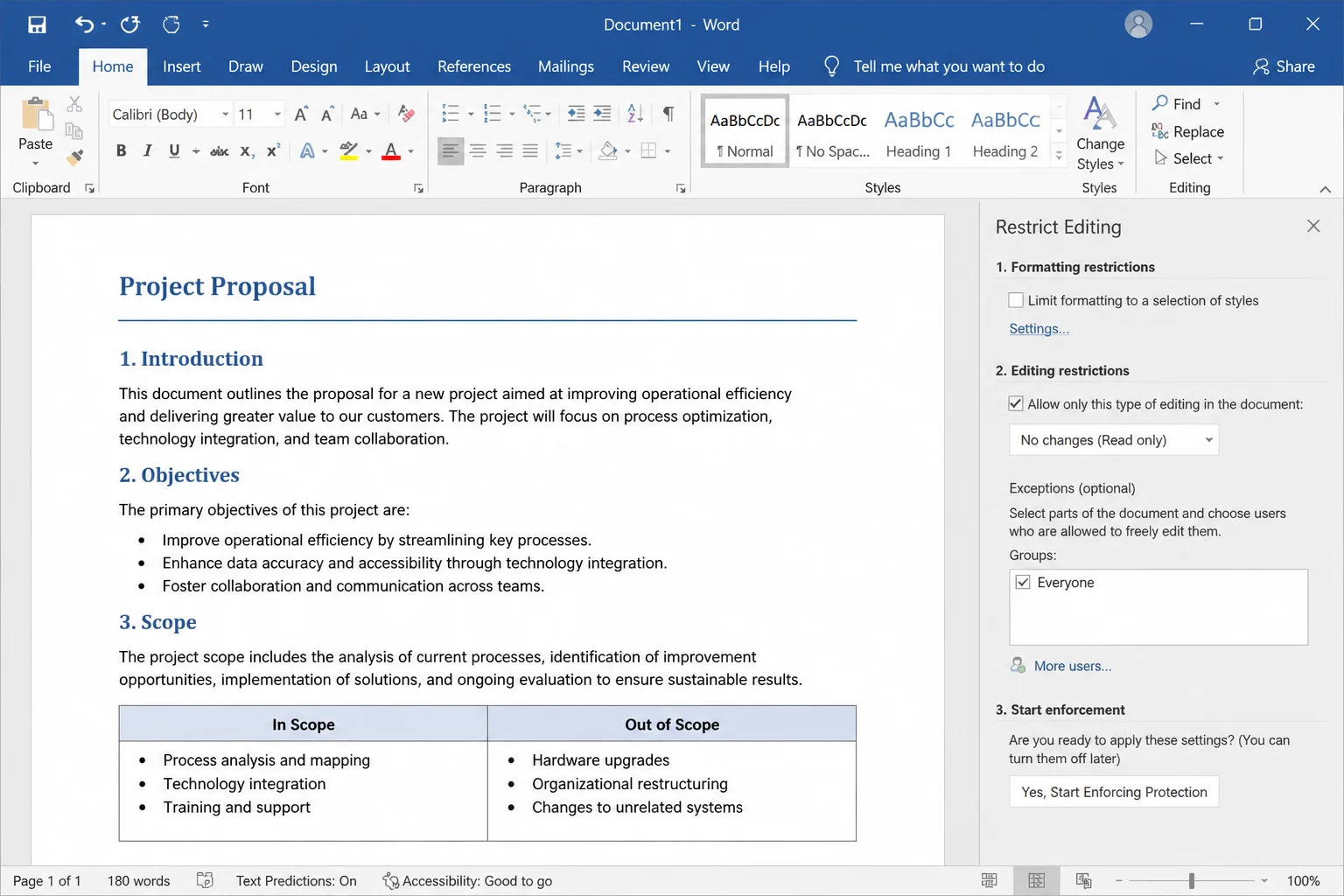1344x896 pixels.
Task: Uncheck the Everyone group exception
Action: (x=1023, y=582)
